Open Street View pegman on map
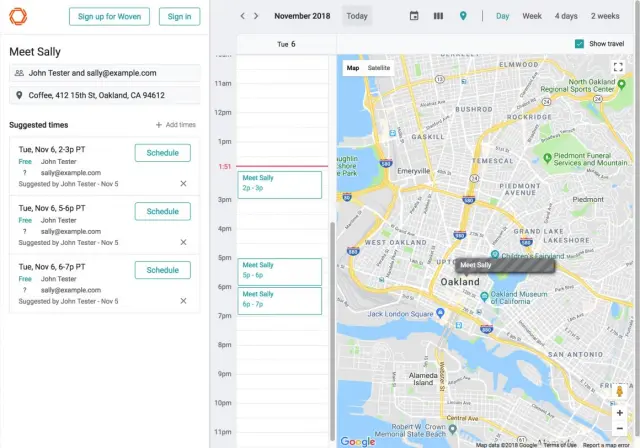Screen dimensions: 640x448 coord(619,392)
